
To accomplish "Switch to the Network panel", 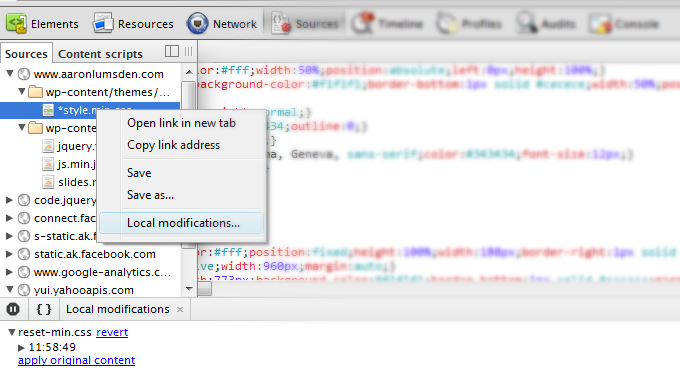I will click(x=222, y=24).
